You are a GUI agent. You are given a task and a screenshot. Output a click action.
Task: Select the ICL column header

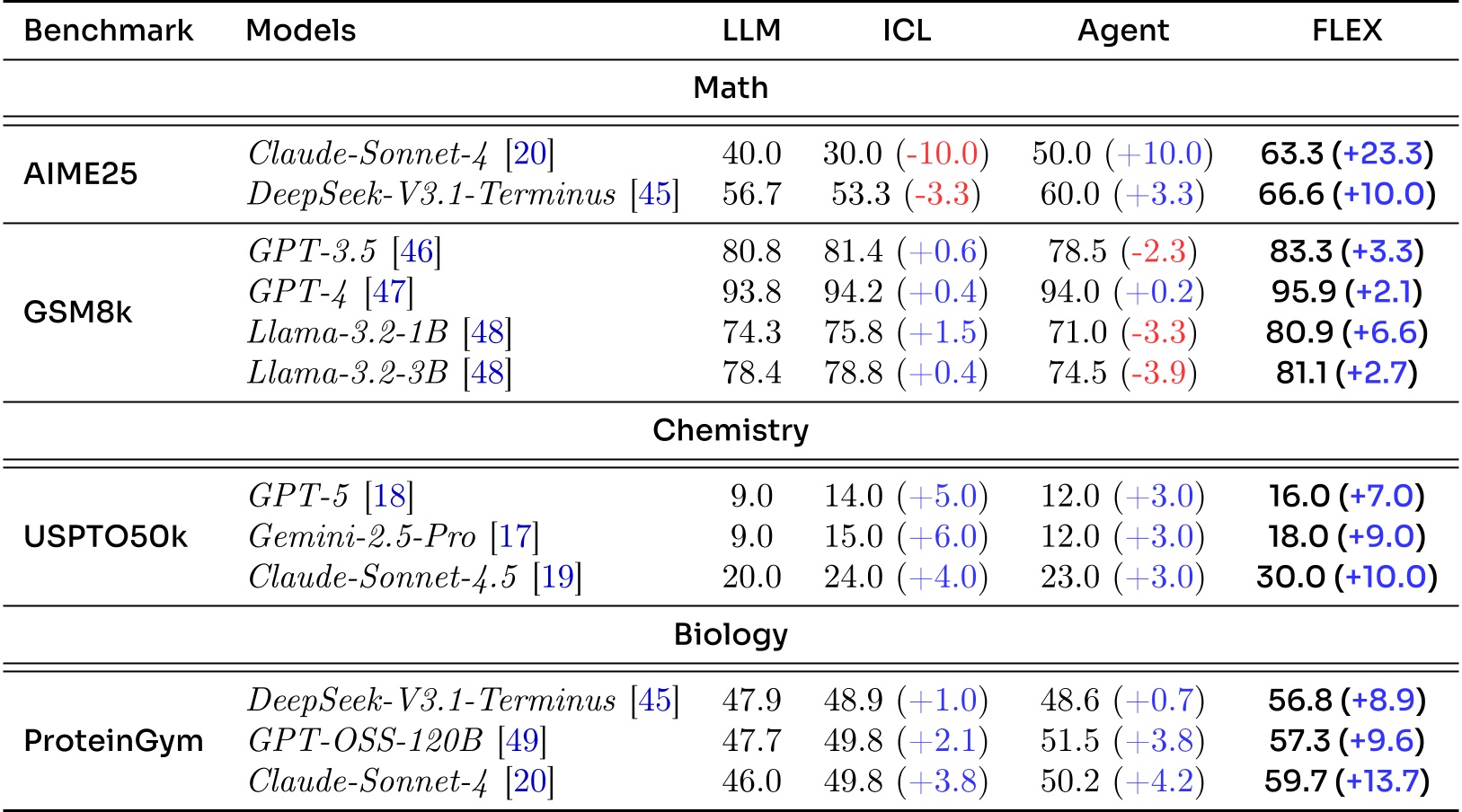click(x=906, y=31)
